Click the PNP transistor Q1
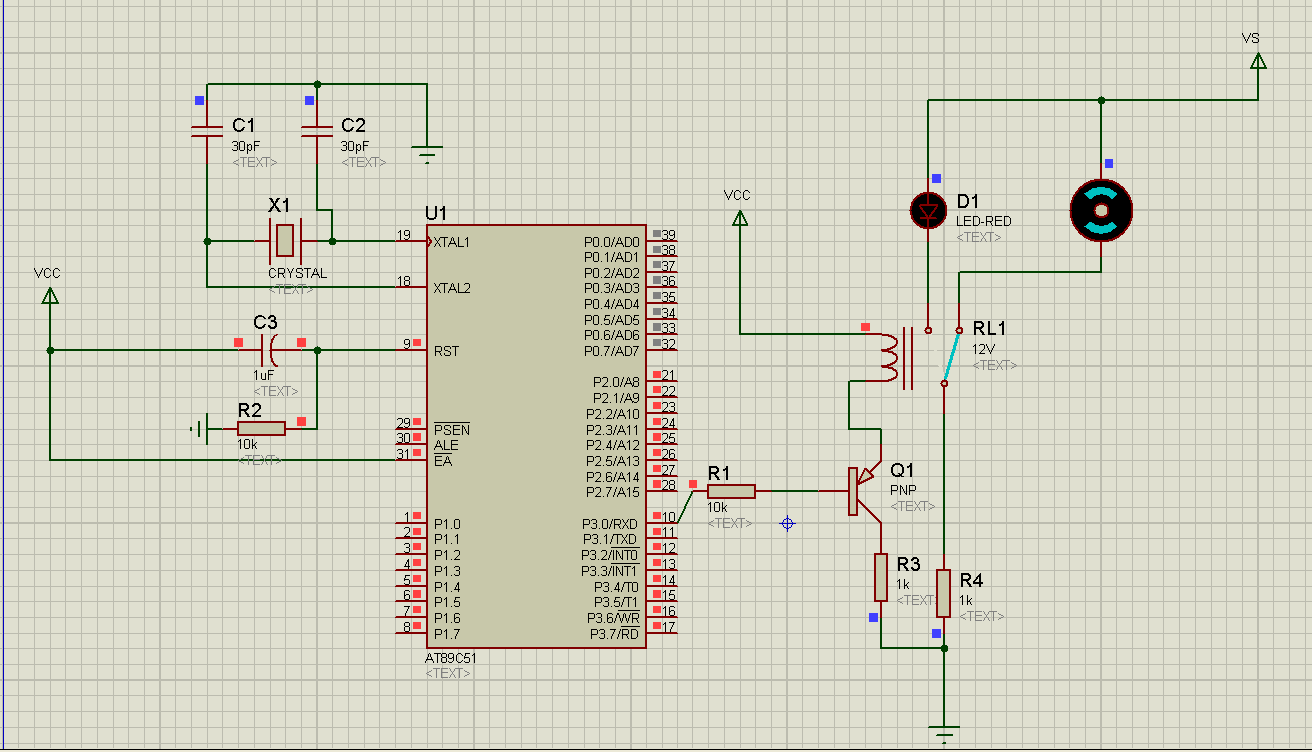 858,491
